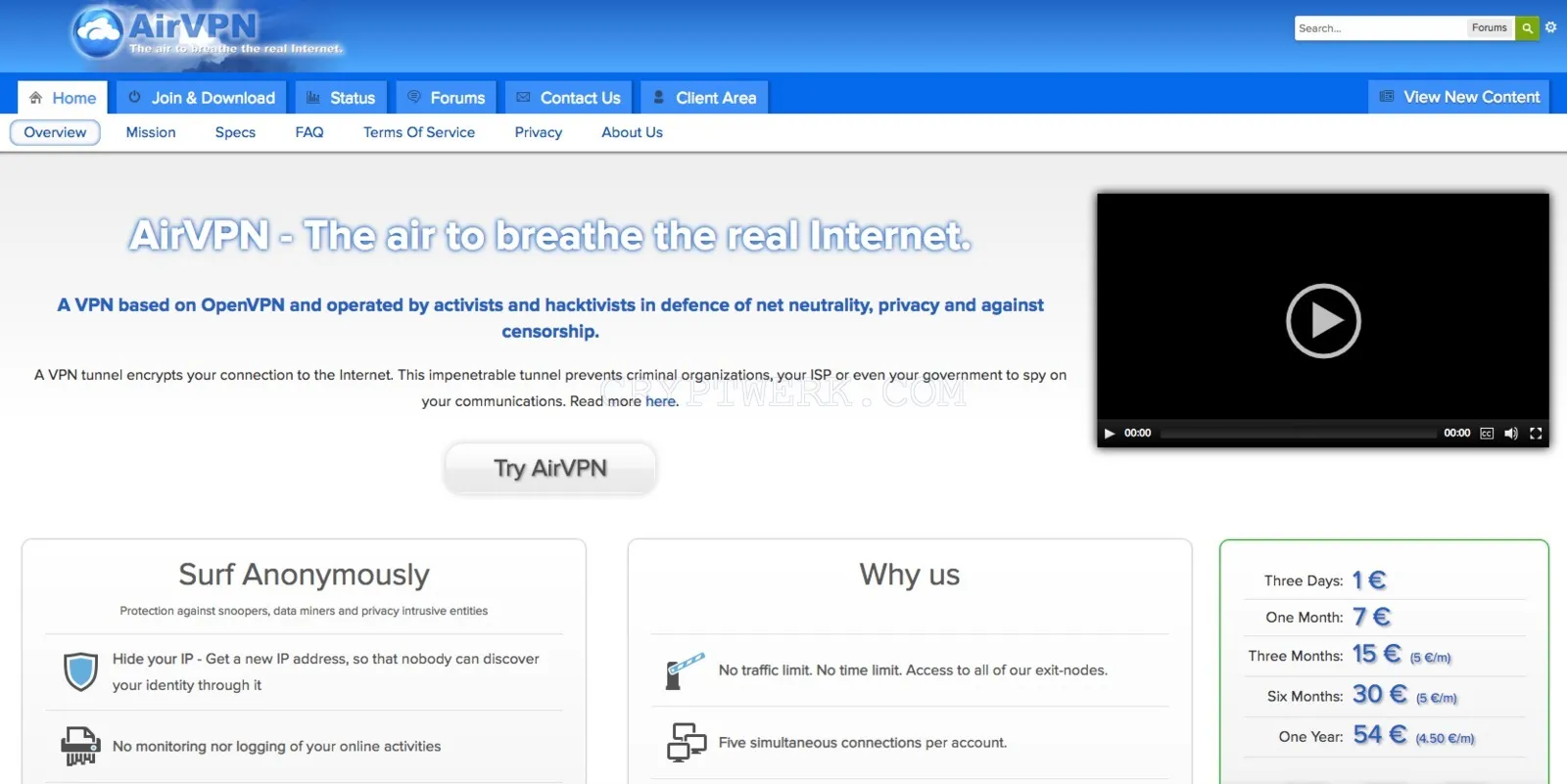This screenshot has width=1567, height=784.
Task: Select the Six Months 30 € plan
Action: point(1384,696)
